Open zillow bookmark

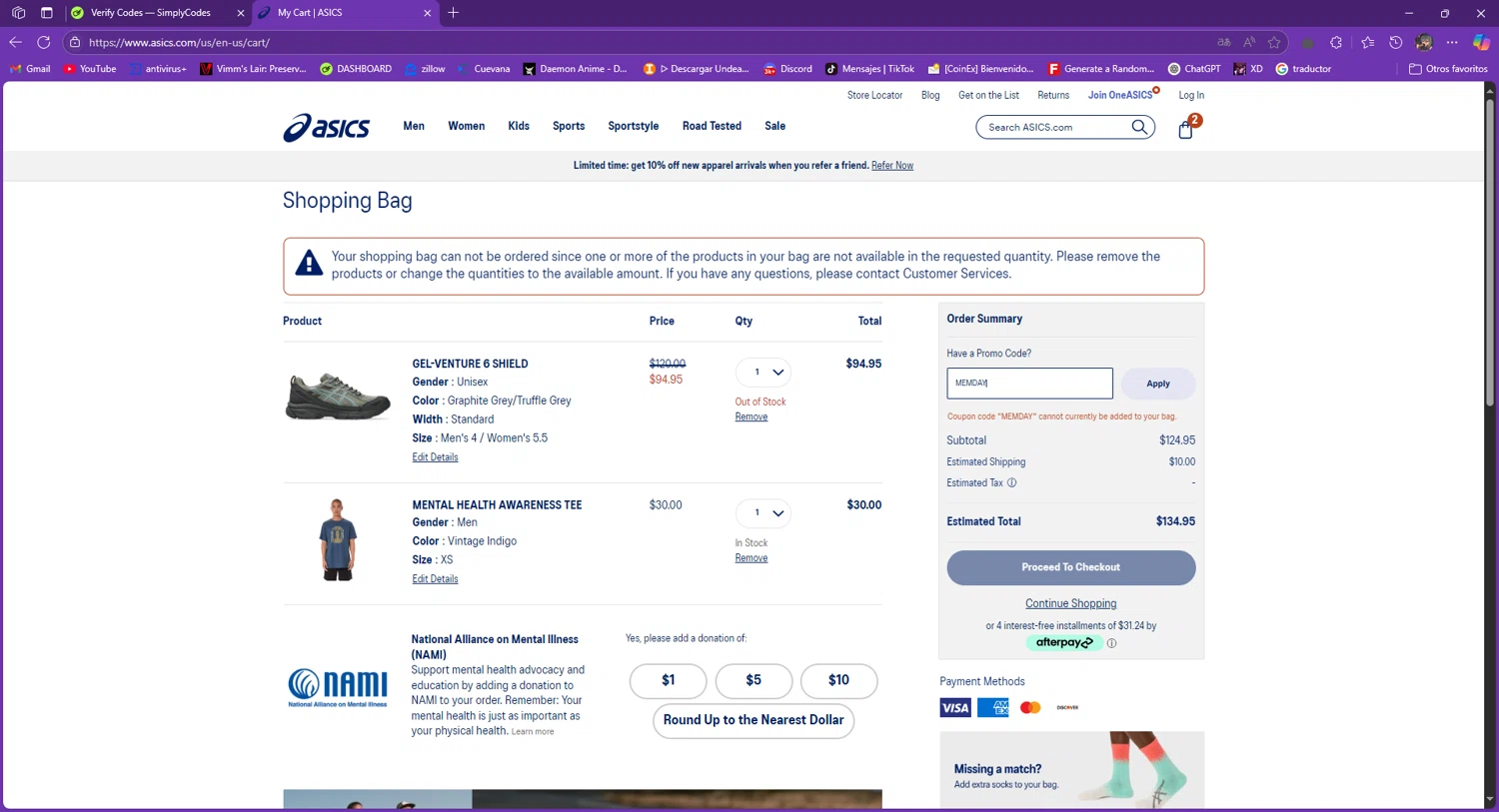click(x=425, y=69)
